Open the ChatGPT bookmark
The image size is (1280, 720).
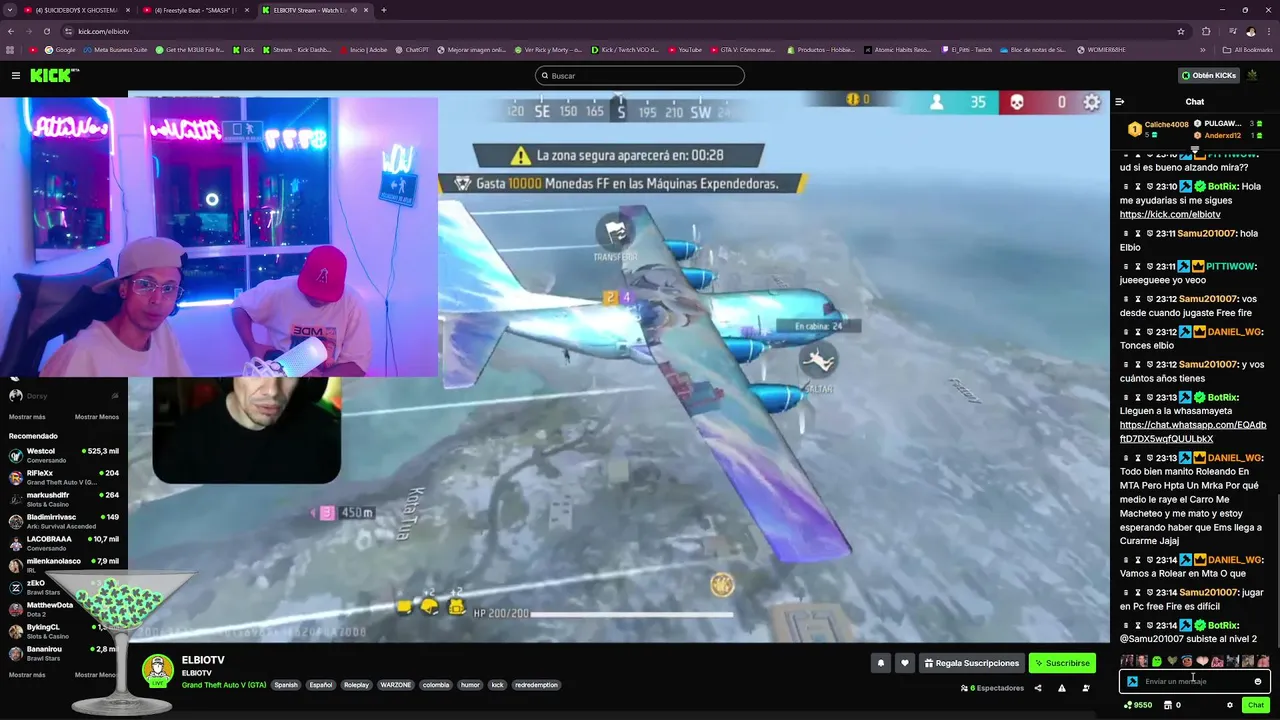tap(412, 49)
